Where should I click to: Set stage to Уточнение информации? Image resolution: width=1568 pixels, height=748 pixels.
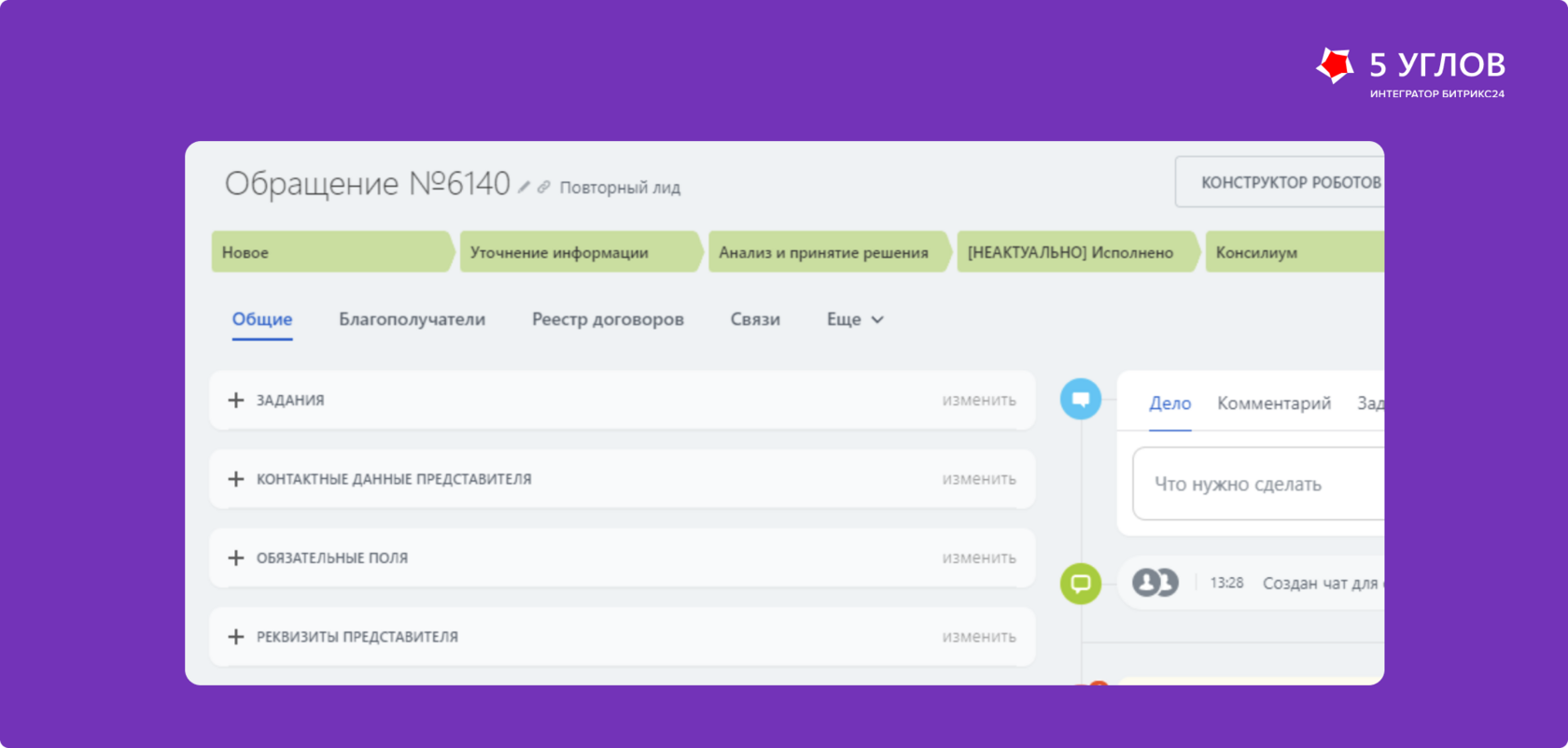pyautogui.click(x=581, y=252)
